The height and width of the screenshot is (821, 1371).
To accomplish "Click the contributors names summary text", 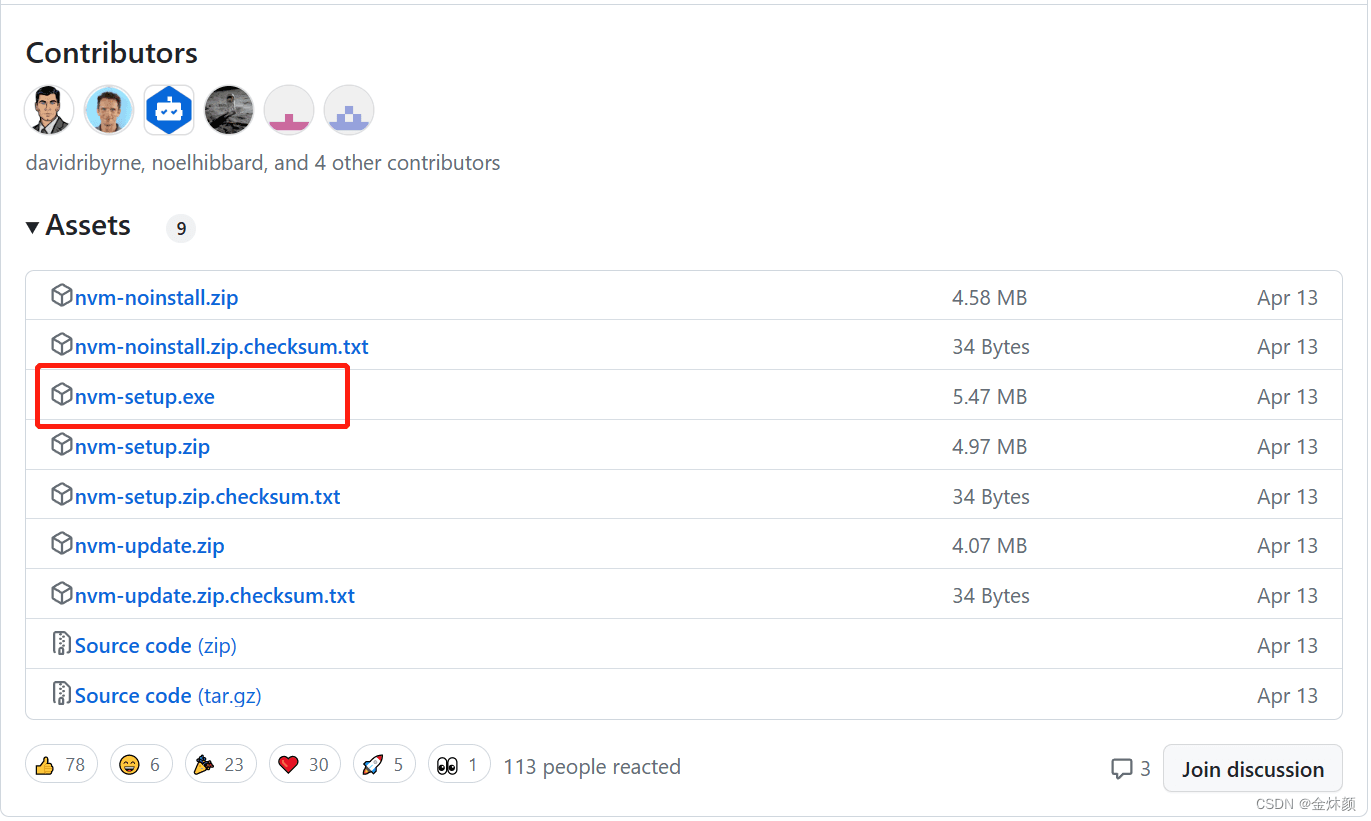I will point(263,163).
